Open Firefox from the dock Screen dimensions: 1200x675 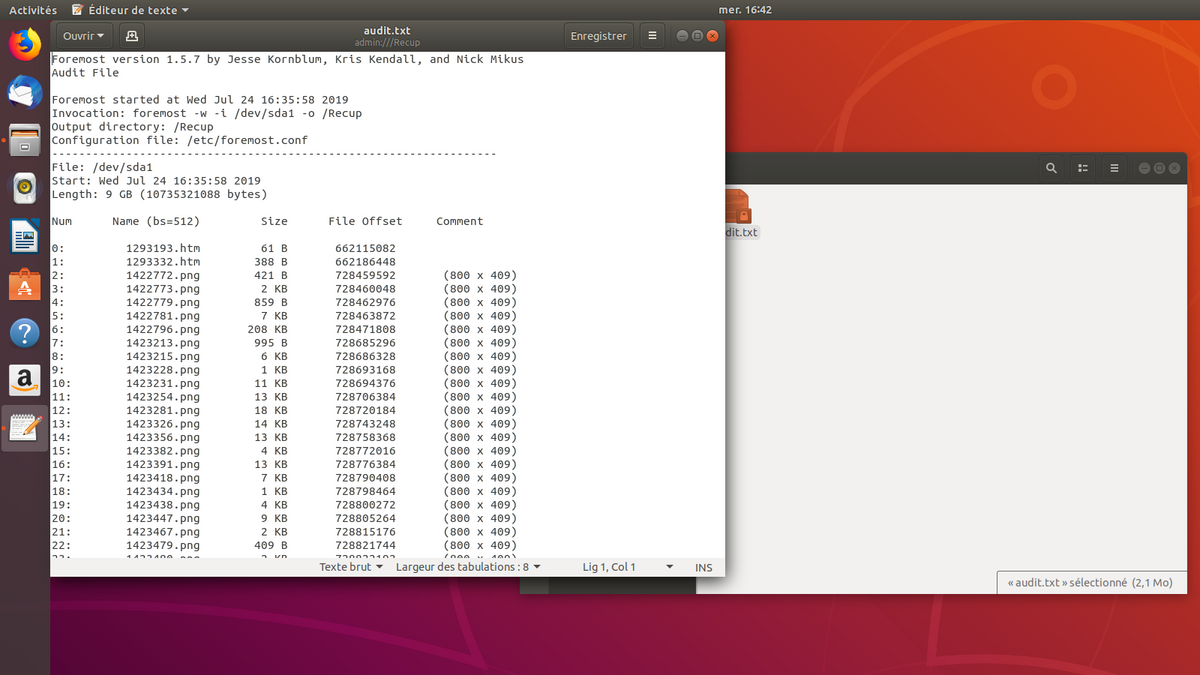coord(25,44)
